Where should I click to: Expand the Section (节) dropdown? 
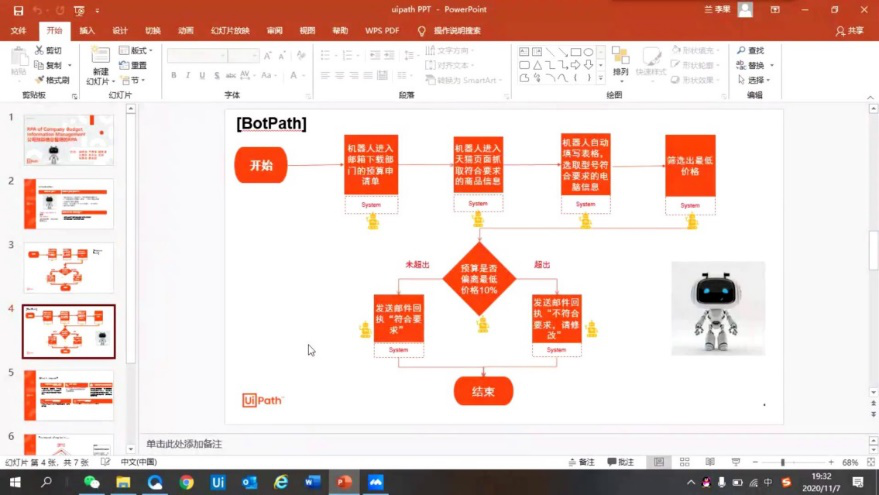[134, 80]
